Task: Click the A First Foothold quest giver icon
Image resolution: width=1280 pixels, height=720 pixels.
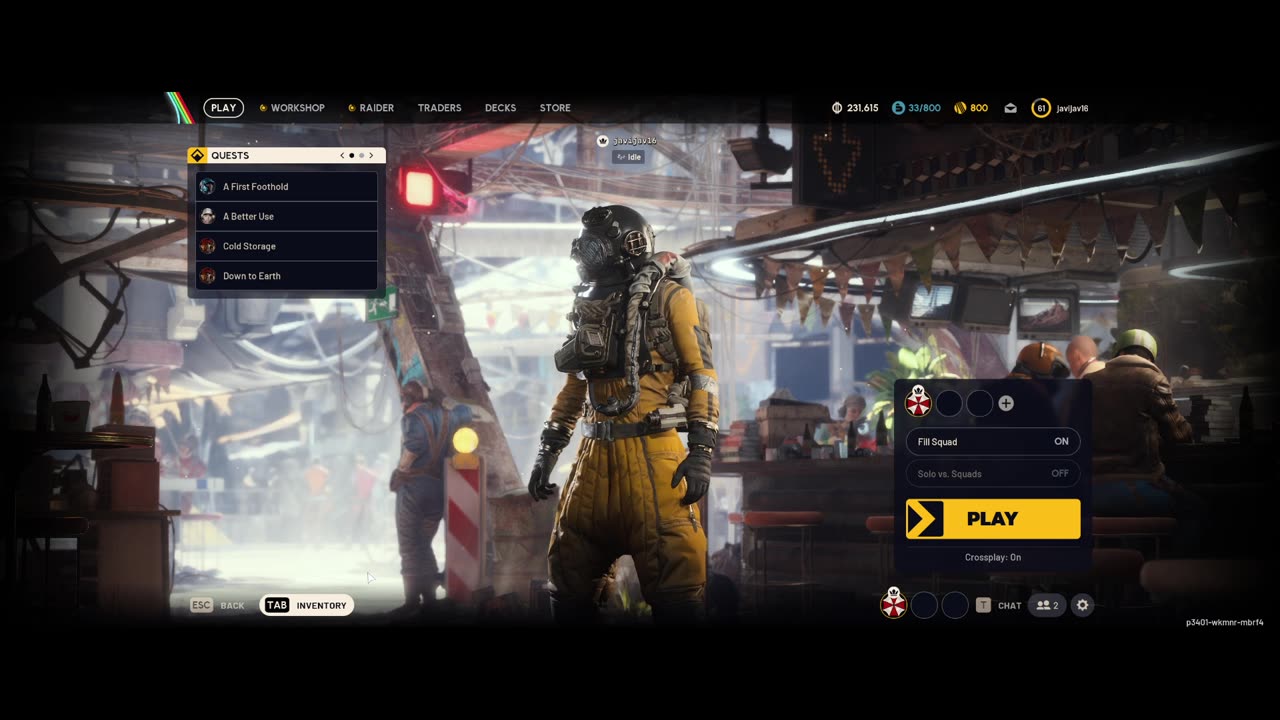Action: pos(207,187)
